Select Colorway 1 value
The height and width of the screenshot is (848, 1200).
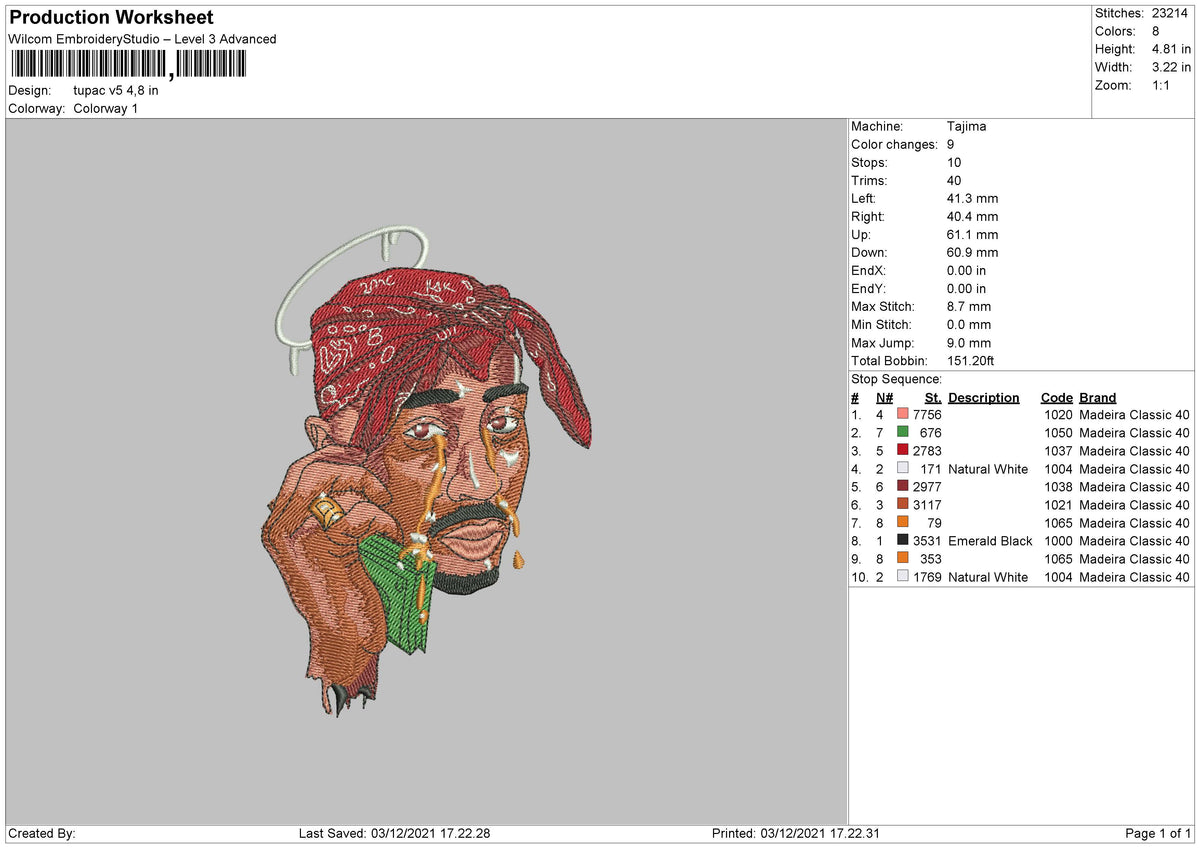coord(105,108)
